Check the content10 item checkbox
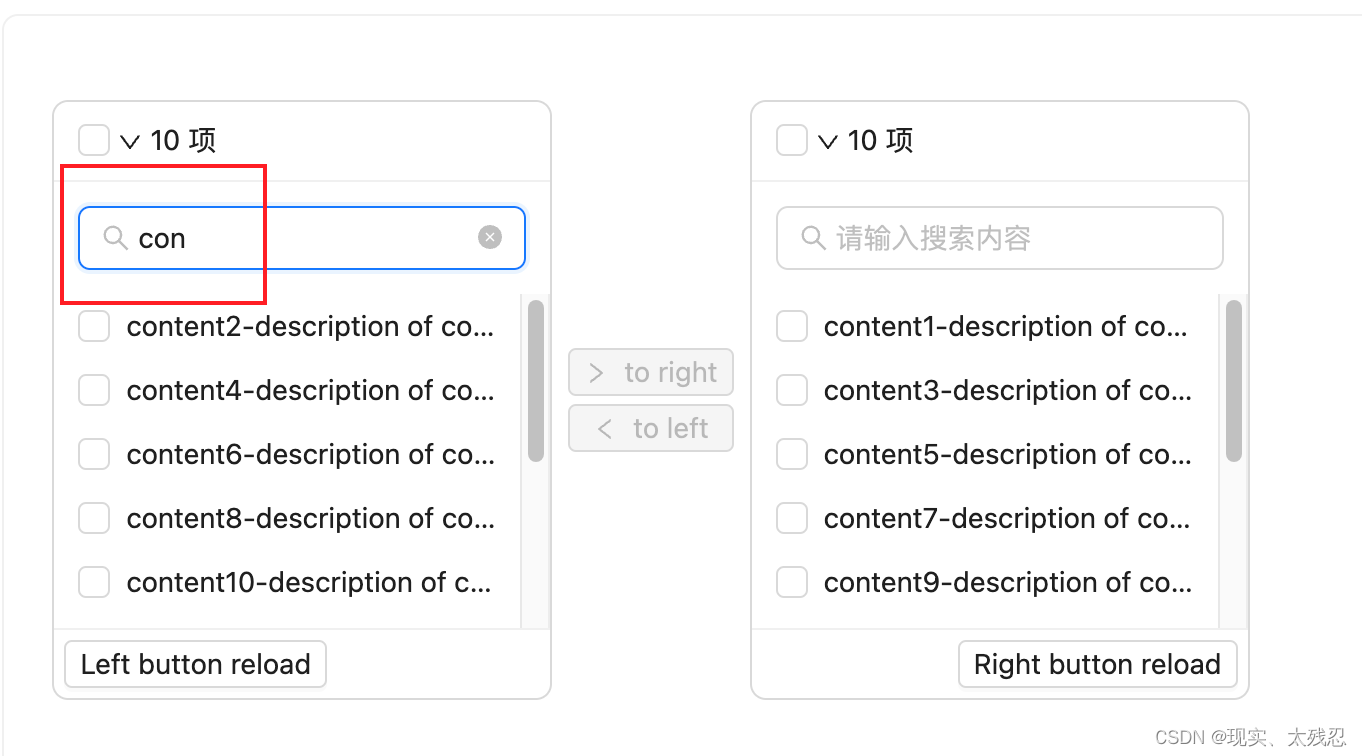 94,582
